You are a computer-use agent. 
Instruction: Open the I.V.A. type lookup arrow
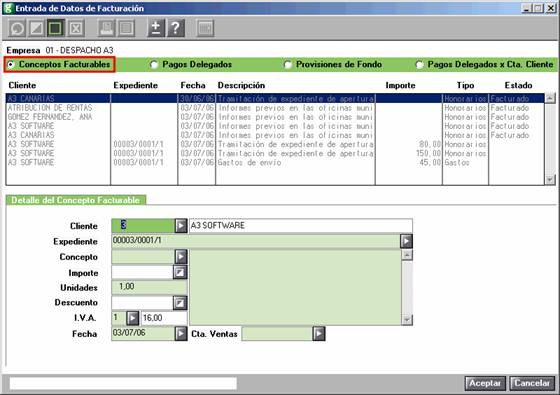tap(133, 318)
